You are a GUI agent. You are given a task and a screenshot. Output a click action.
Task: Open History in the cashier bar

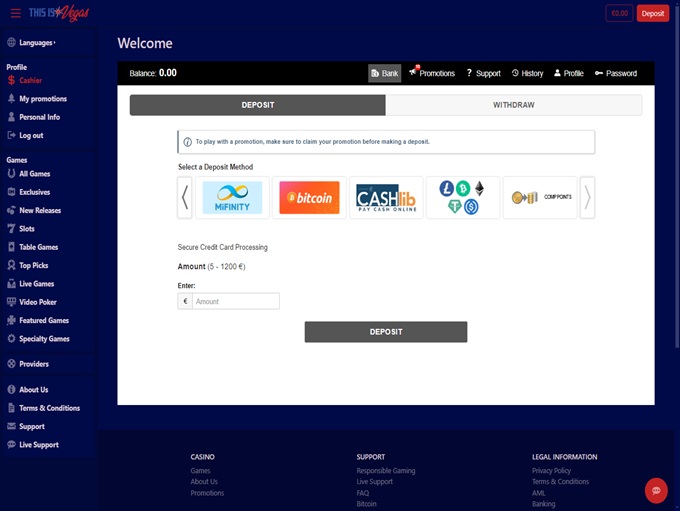coord(527,73)
